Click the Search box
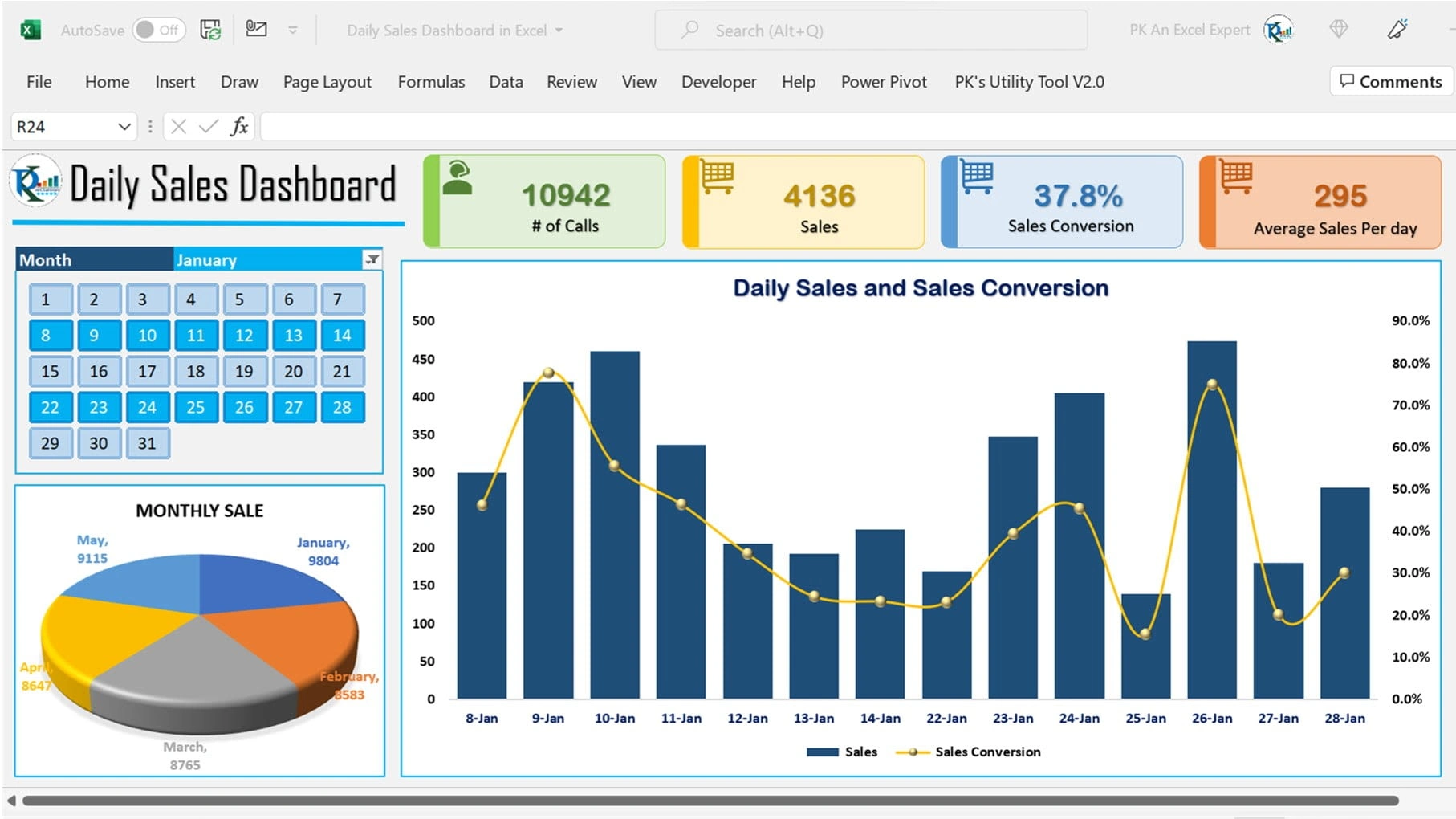 tap(871, 31)
